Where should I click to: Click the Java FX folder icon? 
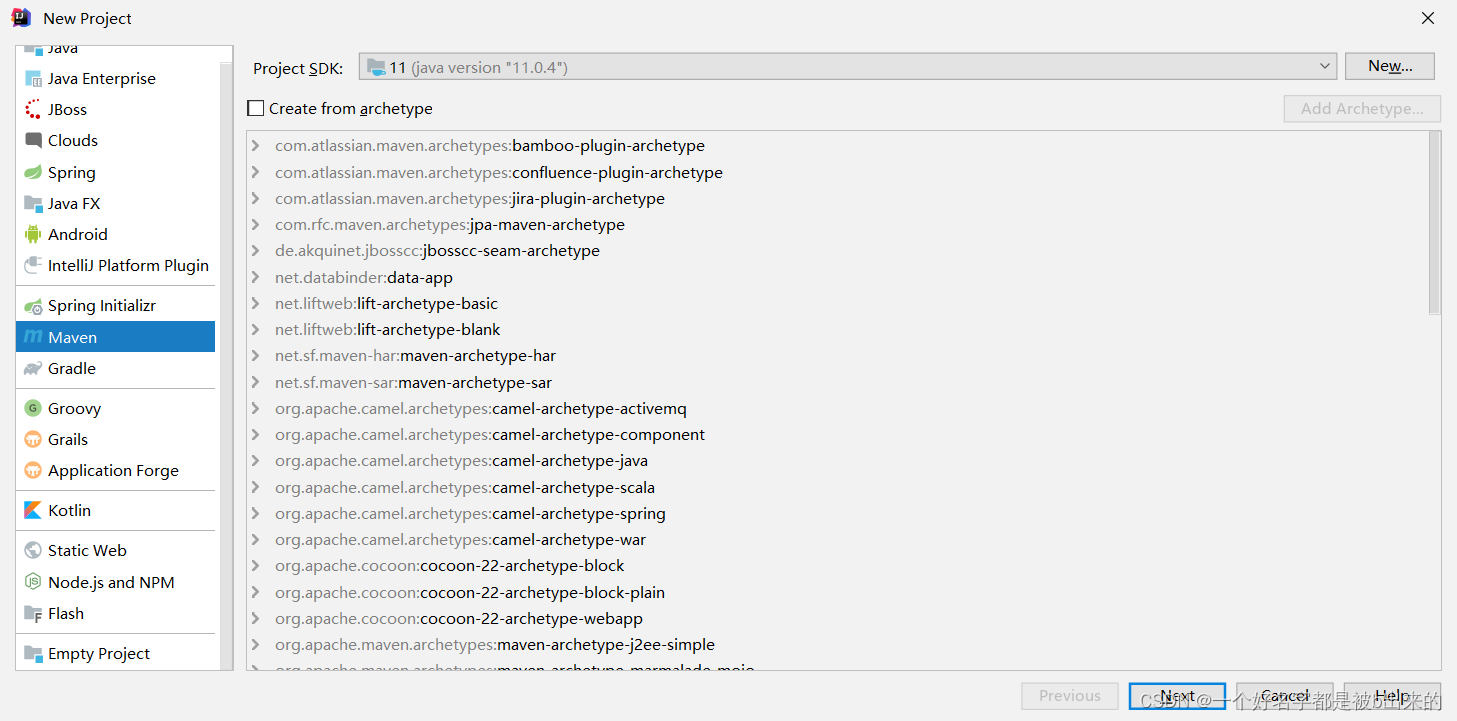coord(33,204)
